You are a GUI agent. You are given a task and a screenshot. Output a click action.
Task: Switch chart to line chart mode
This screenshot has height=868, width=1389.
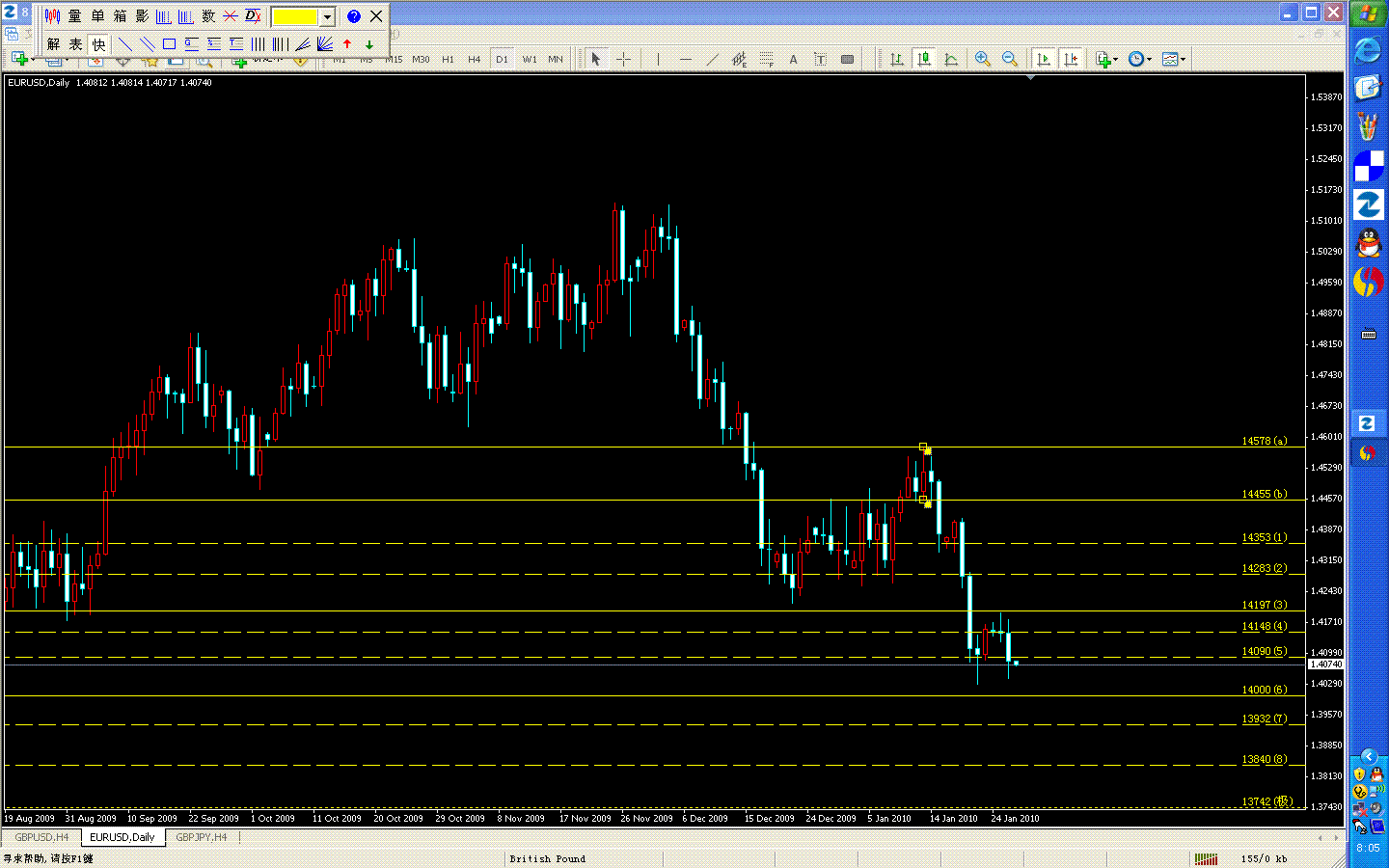pyautogui.click(x=951, y=60)
